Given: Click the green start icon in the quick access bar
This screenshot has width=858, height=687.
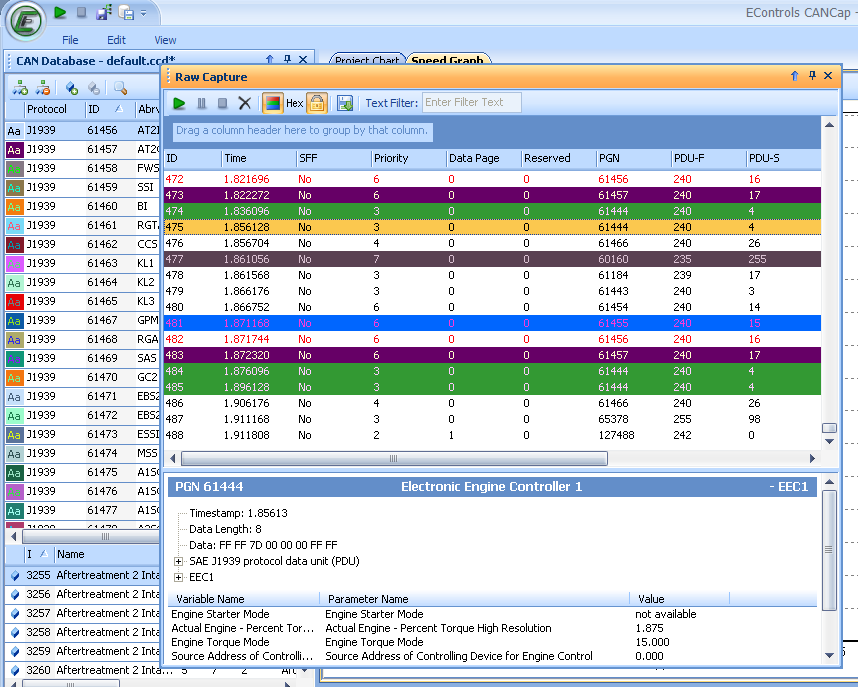Looking at the screenshot, I should point(61,12).
